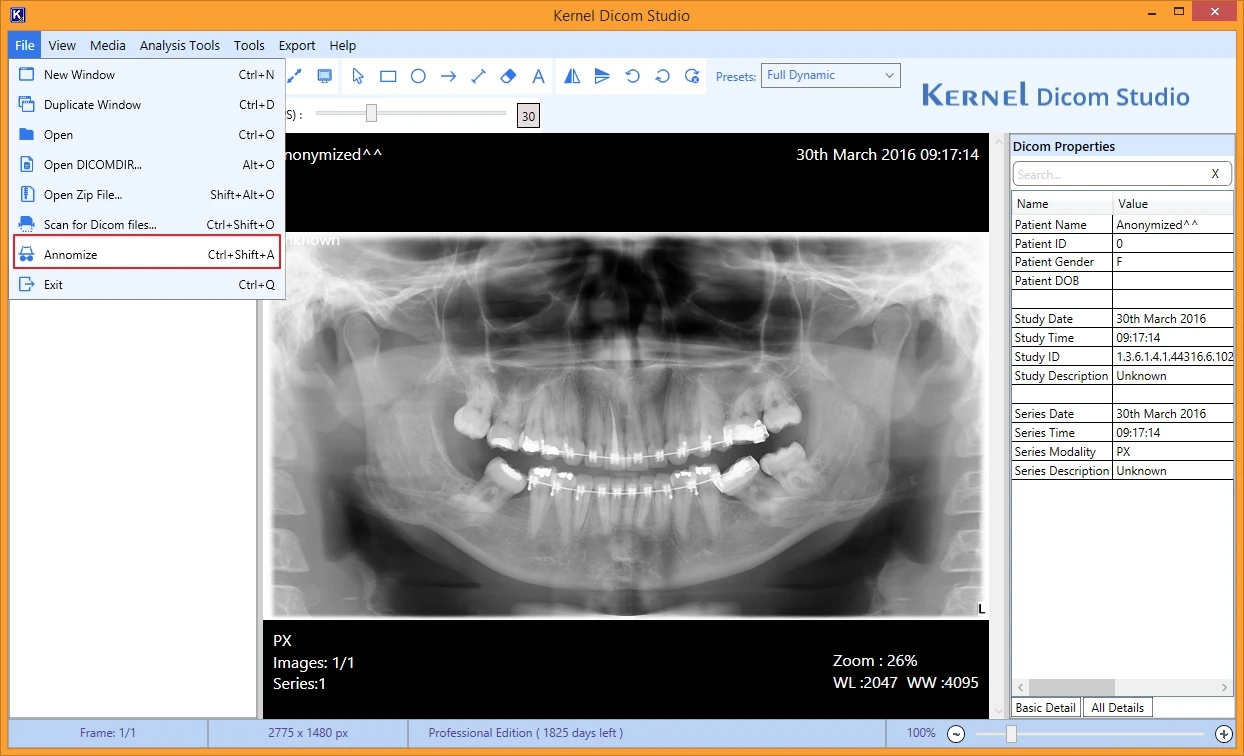Click the Exit menu icon
The height and width of the screenshot is (756, 1244).
27,285
